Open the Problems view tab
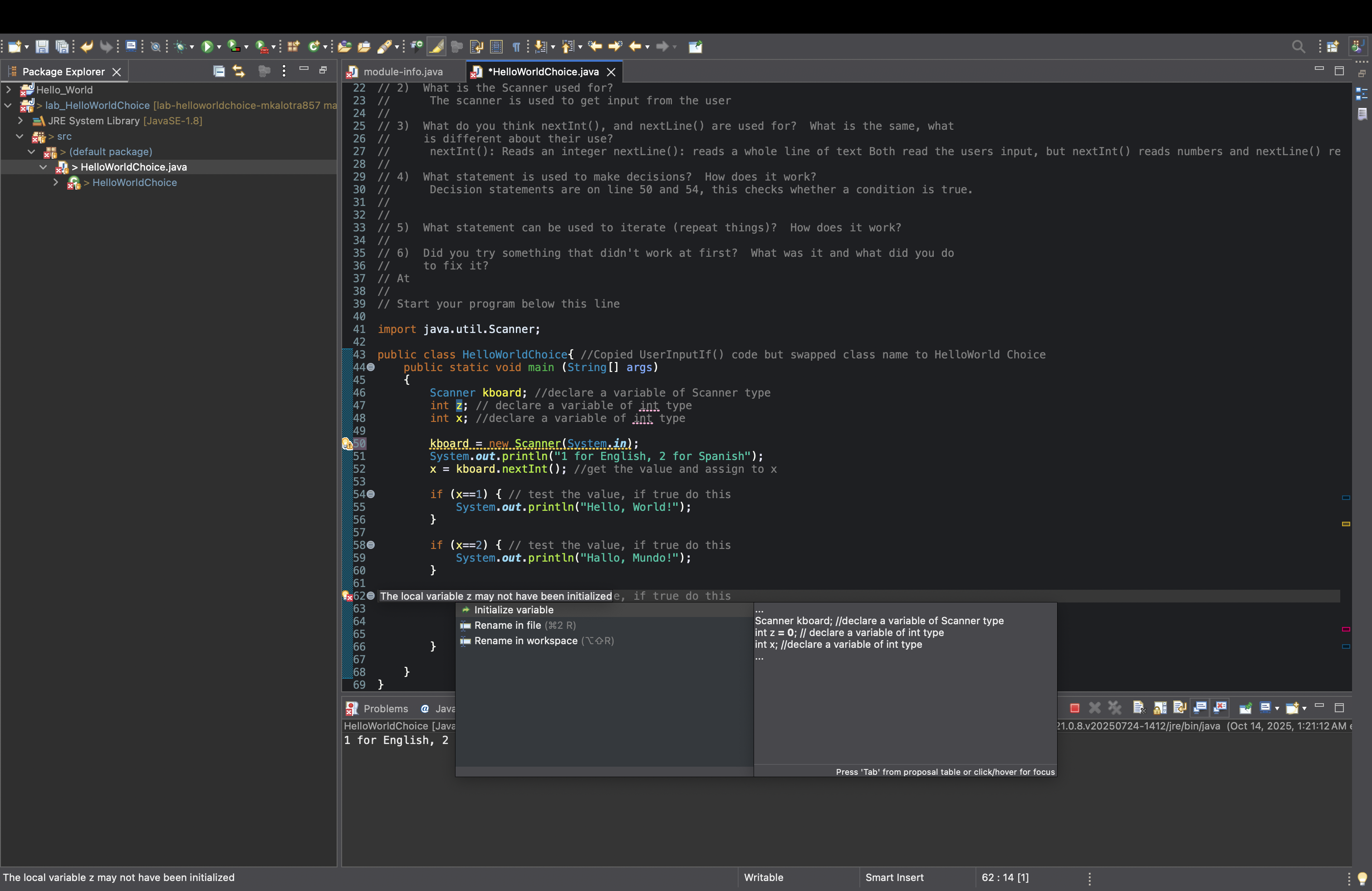 (385, 709)
